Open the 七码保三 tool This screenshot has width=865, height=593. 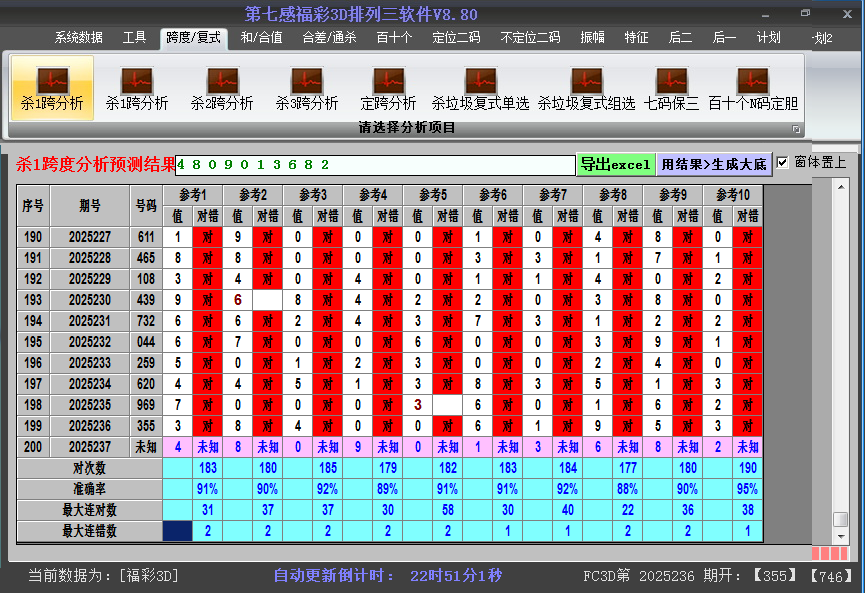[671, 87]
